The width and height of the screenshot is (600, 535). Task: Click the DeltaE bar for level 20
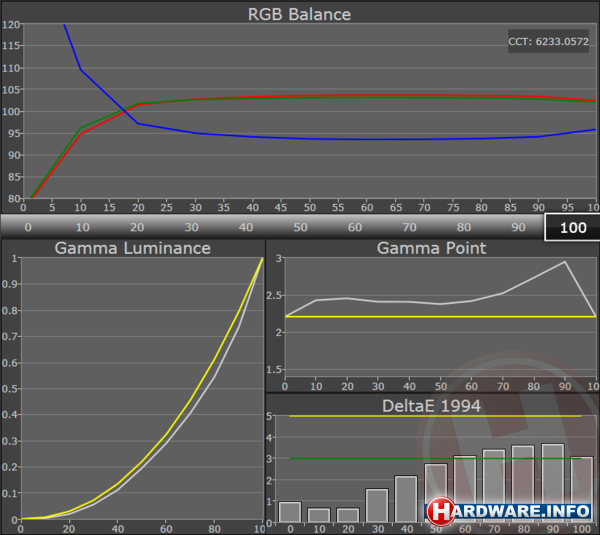click(348, 515)
